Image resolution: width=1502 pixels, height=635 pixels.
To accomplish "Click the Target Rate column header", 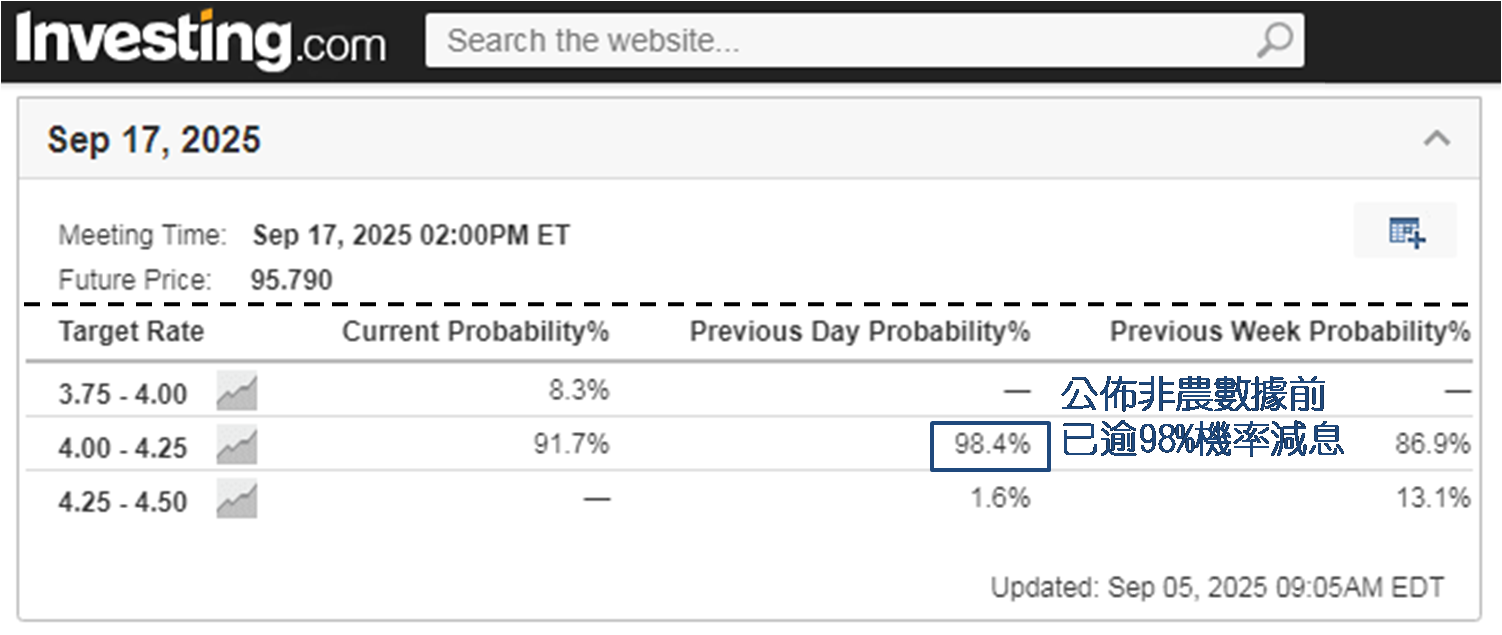I will click(x=131, y=332).
